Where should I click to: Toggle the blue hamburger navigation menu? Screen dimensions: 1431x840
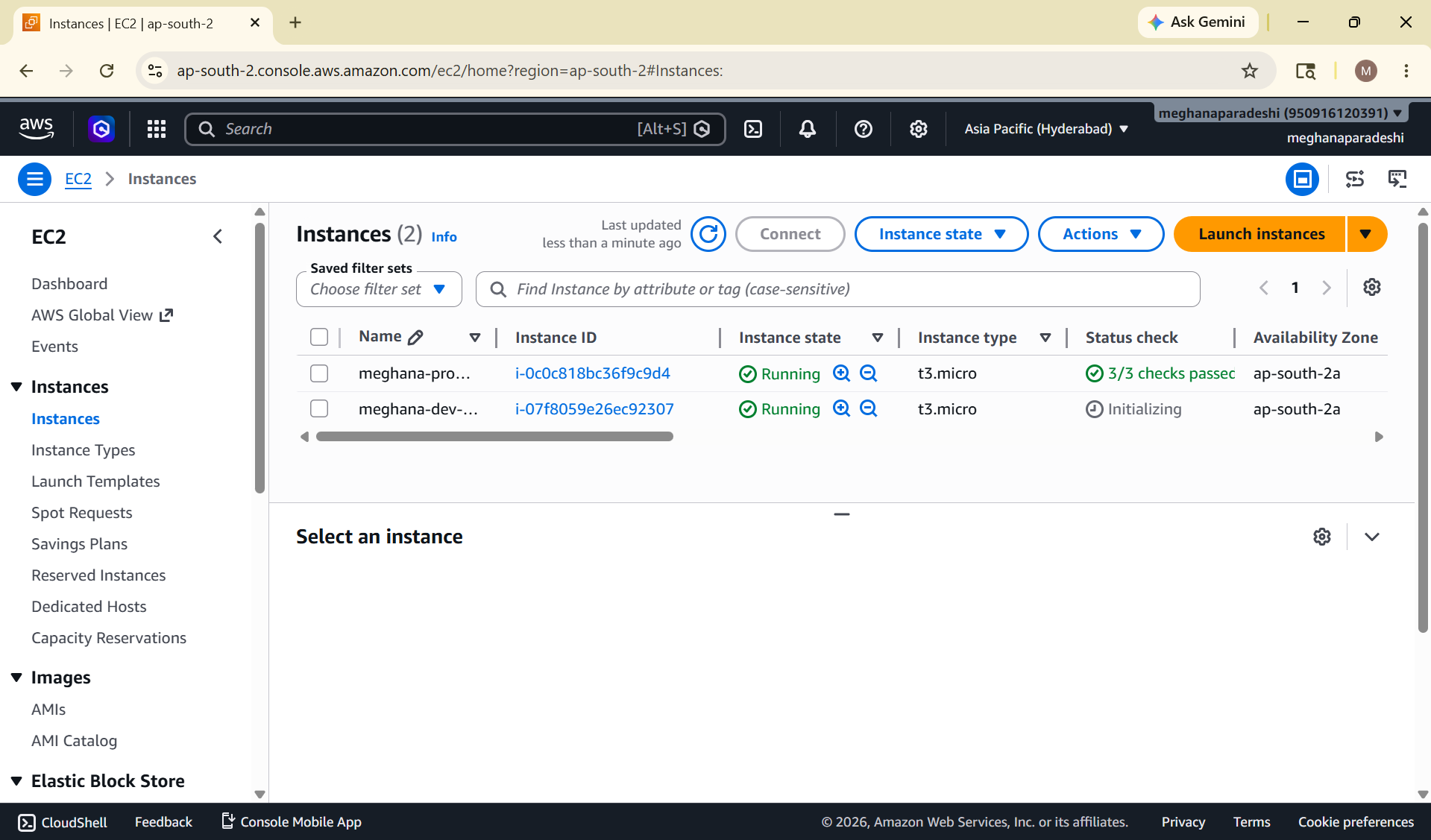click(34, 179)
